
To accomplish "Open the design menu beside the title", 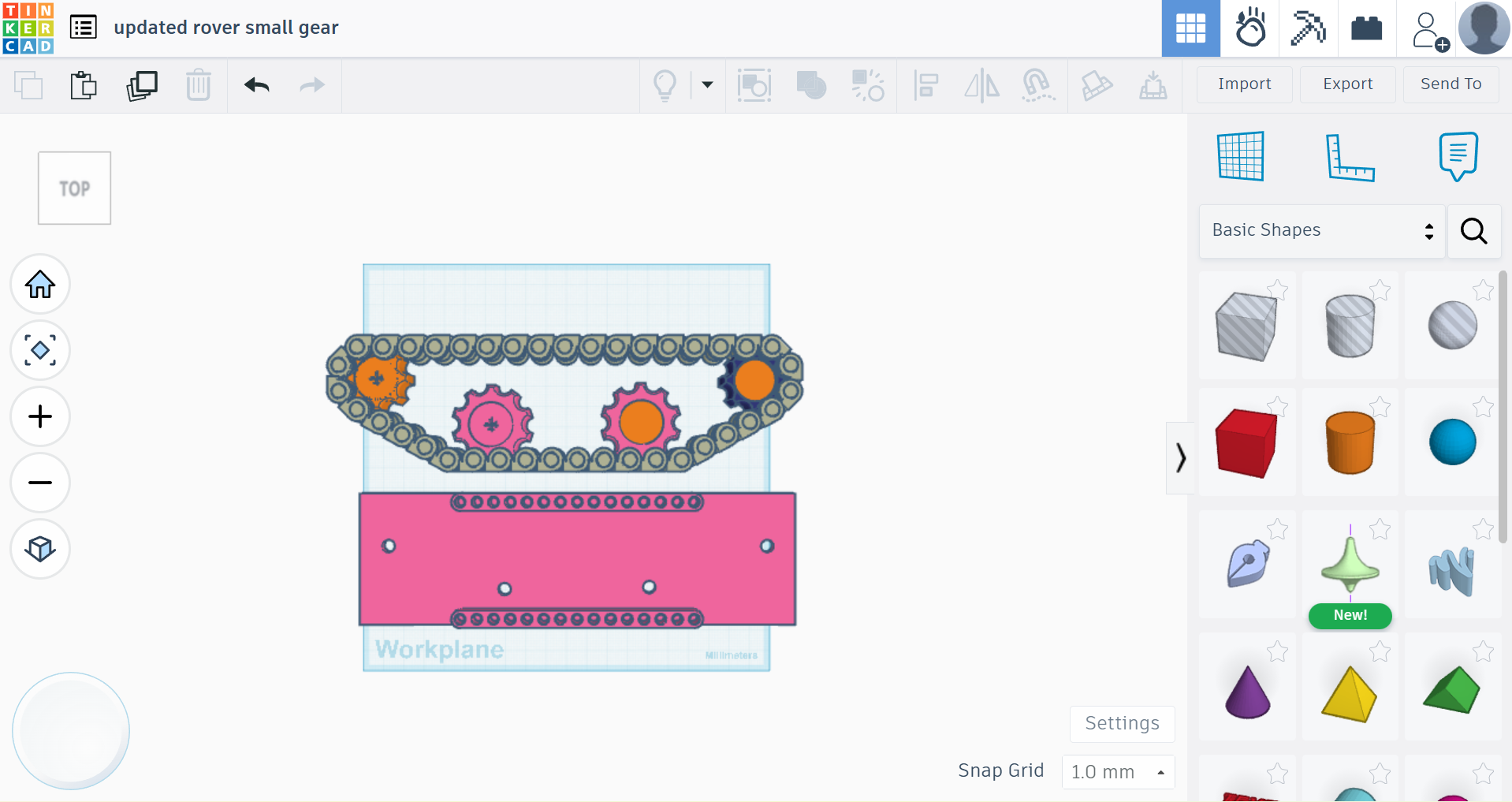I will click(x=83, y=26).
